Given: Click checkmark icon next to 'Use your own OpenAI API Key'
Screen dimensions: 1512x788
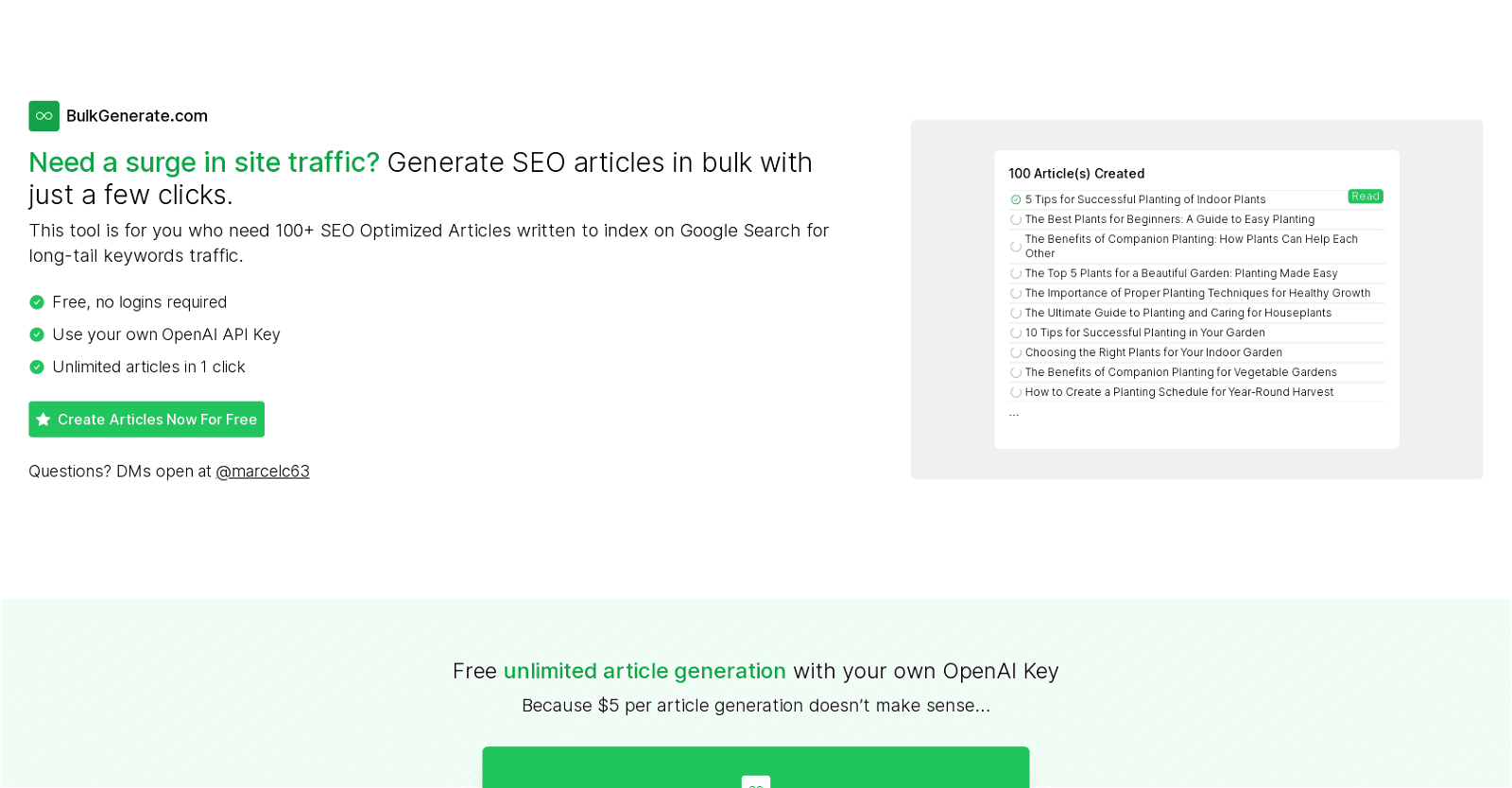Looking at the screenshot, I should point(37,334).
